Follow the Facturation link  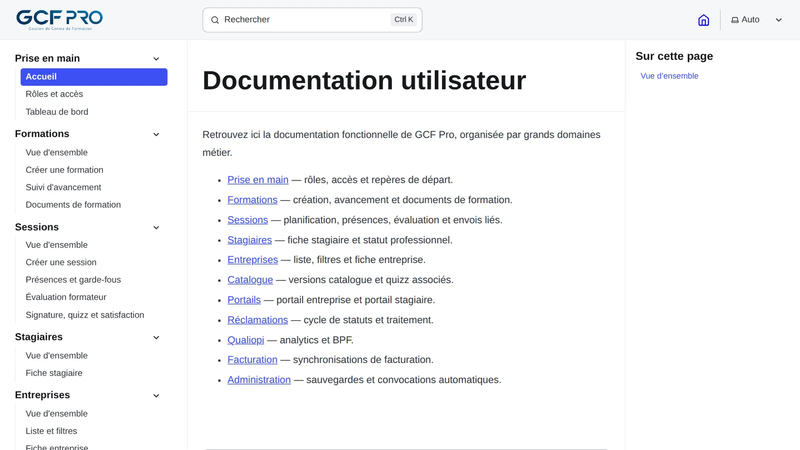click(x=252, y=360)
